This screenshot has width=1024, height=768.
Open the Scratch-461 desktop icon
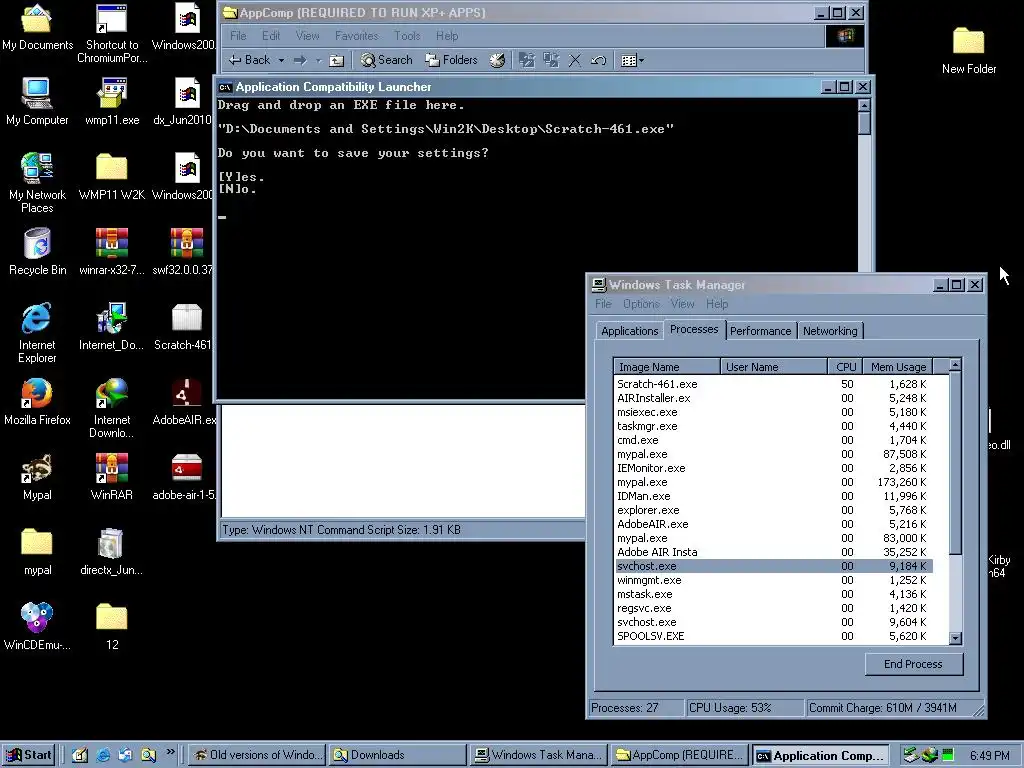pyautogui.click(x=185, y=327)
